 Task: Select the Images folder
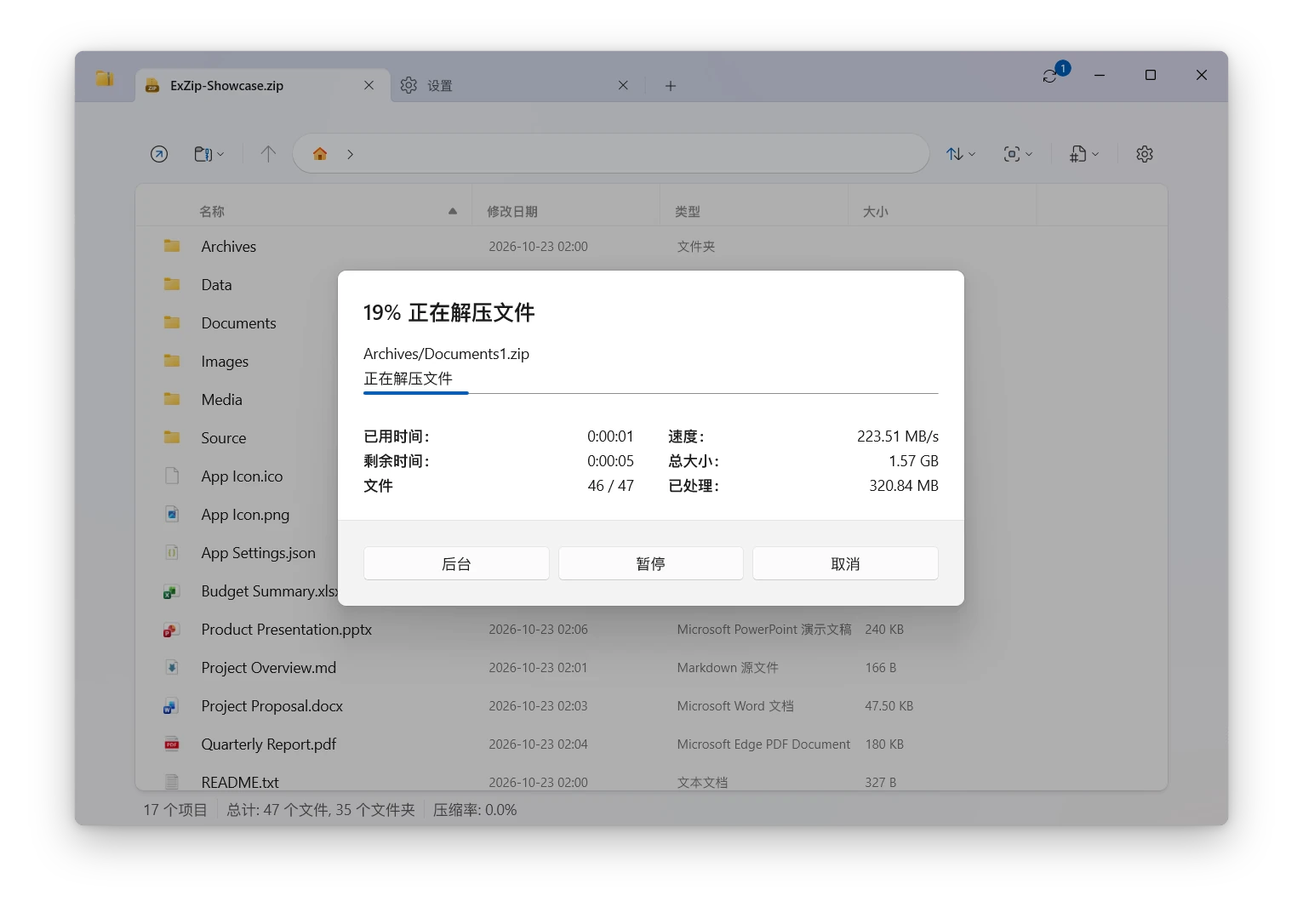coord(225,362)
